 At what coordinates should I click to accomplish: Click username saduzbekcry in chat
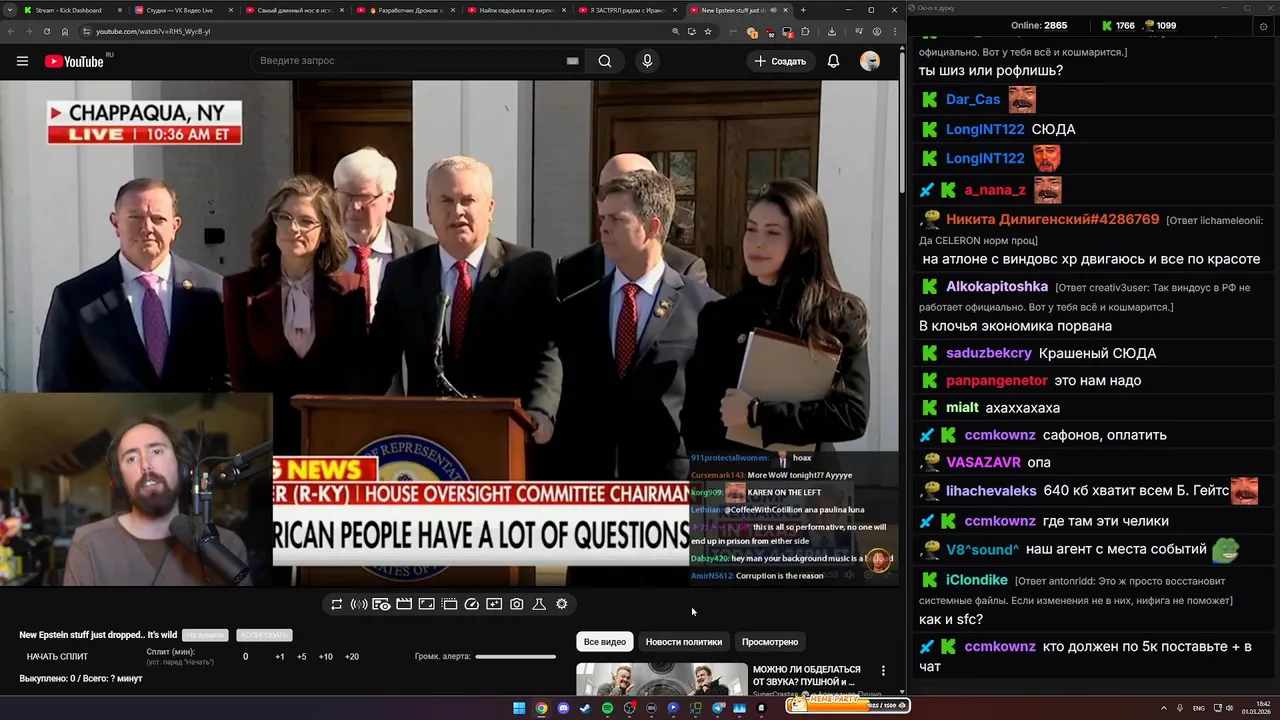(x=989, y=354)
